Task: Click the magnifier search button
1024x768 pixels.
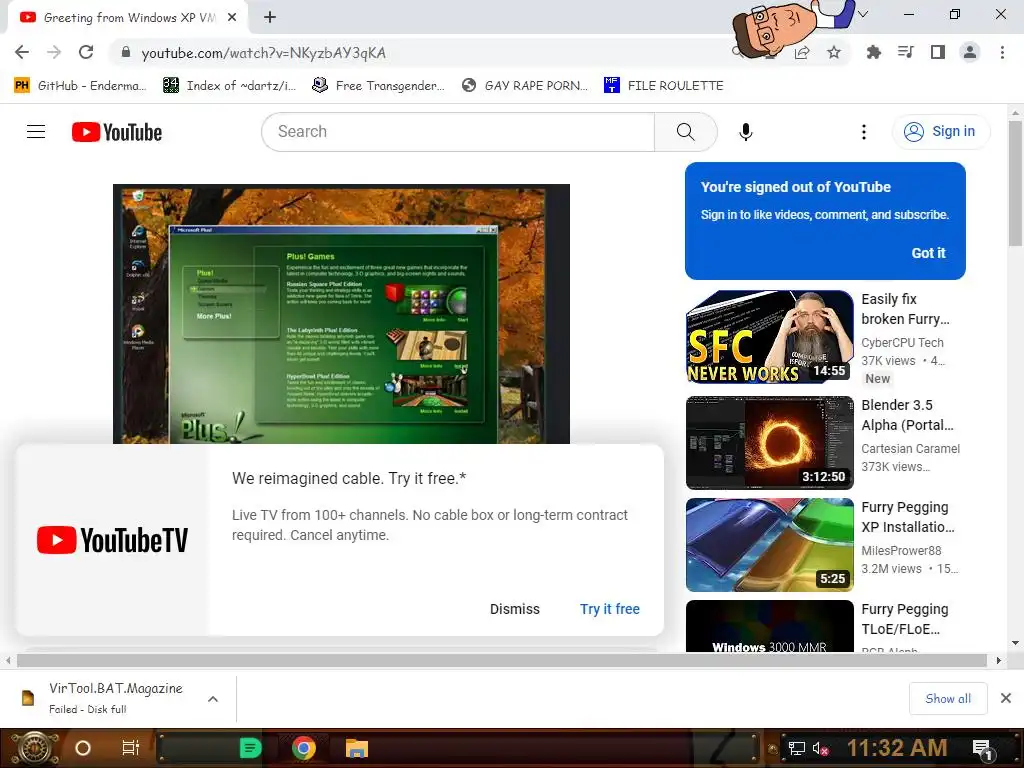Action: point(686,132)
